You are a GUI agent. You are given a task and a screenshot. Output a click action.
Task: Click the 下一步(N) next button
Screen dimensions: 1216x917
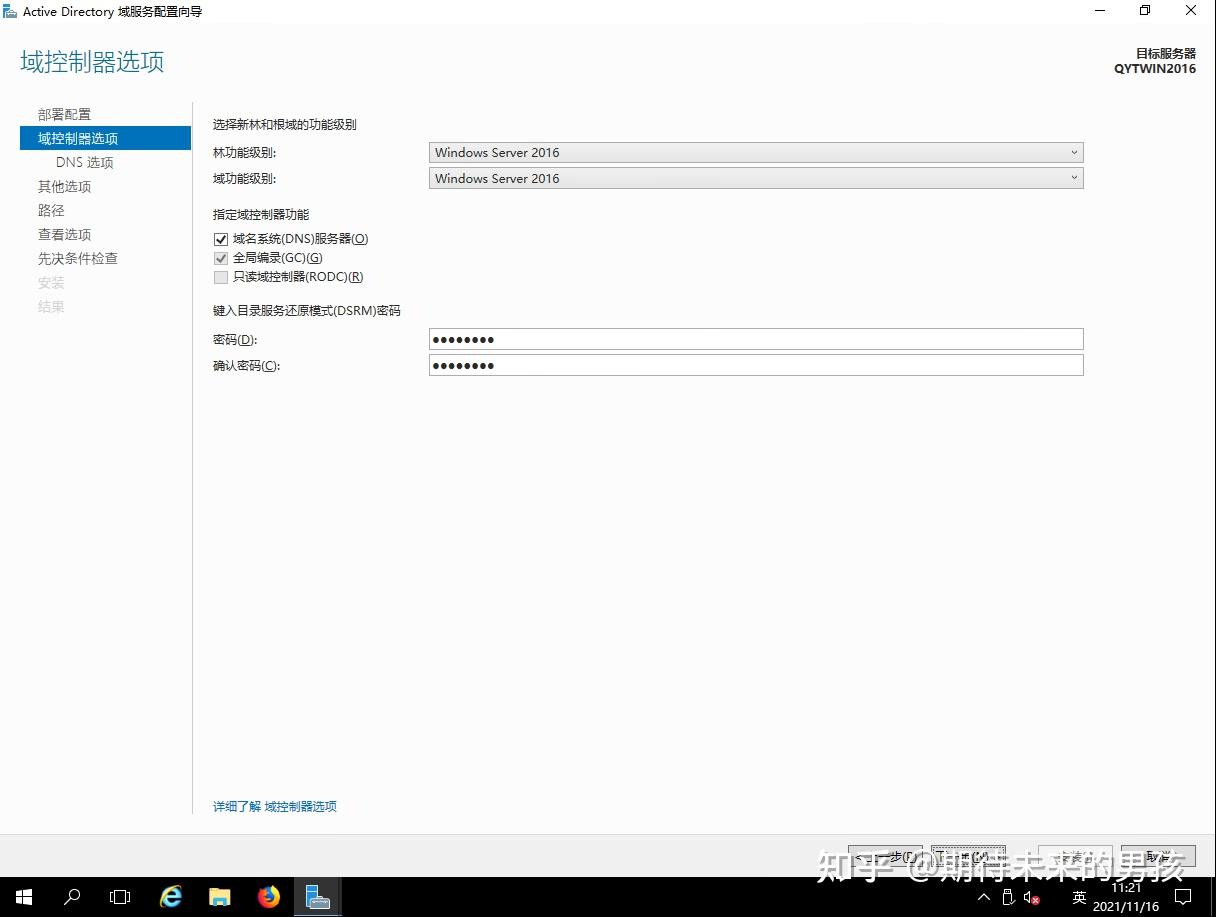pos(968,857)
